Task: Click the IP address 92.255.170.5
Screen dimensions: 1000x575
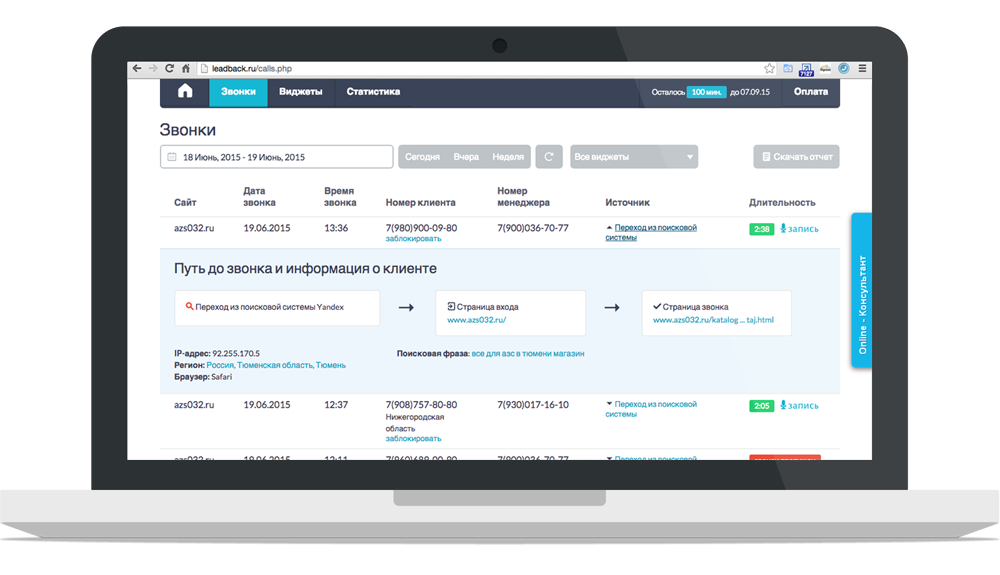Action: pos(236,353)
